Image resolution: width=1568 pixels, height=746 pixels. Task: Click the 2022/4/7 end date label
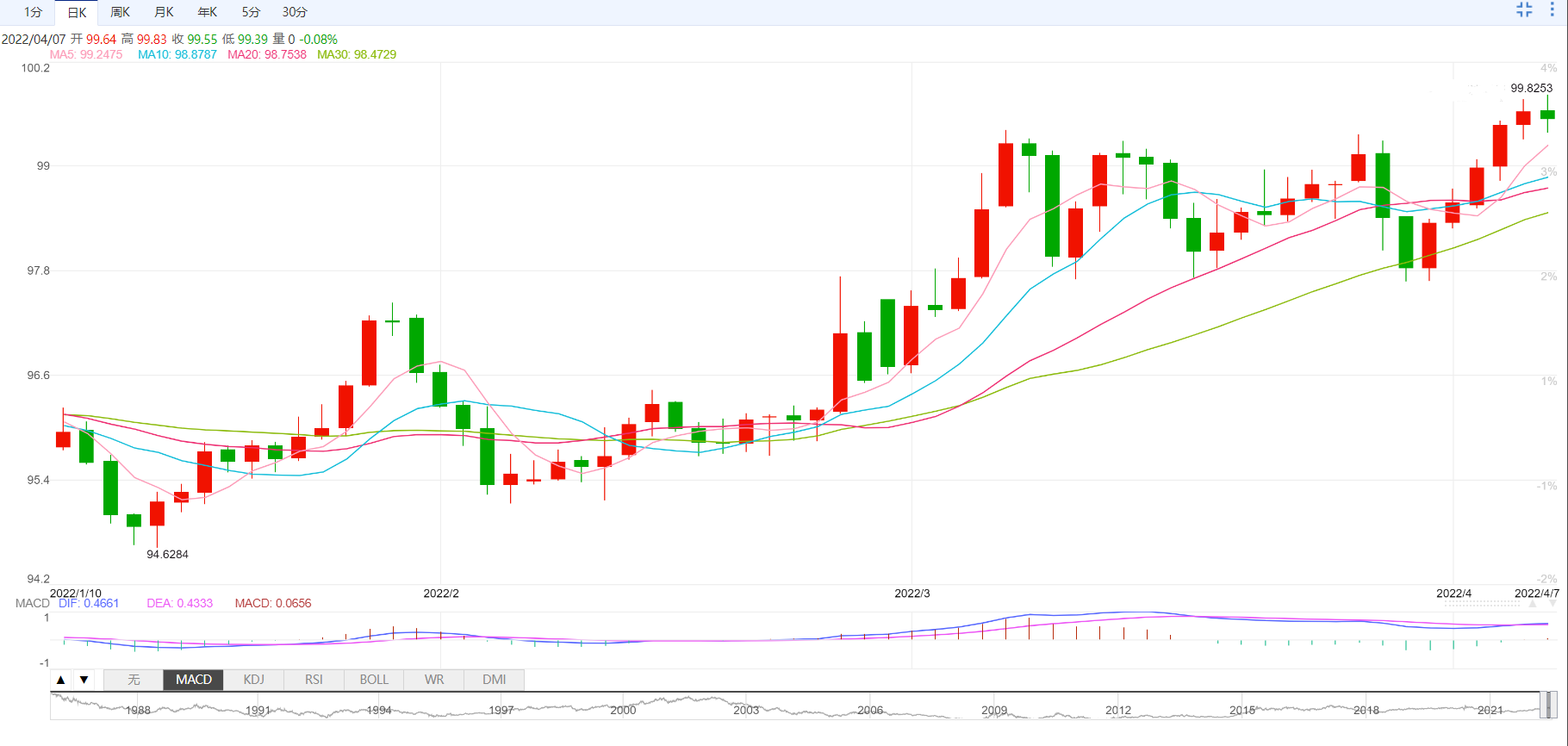(1537, 594)
